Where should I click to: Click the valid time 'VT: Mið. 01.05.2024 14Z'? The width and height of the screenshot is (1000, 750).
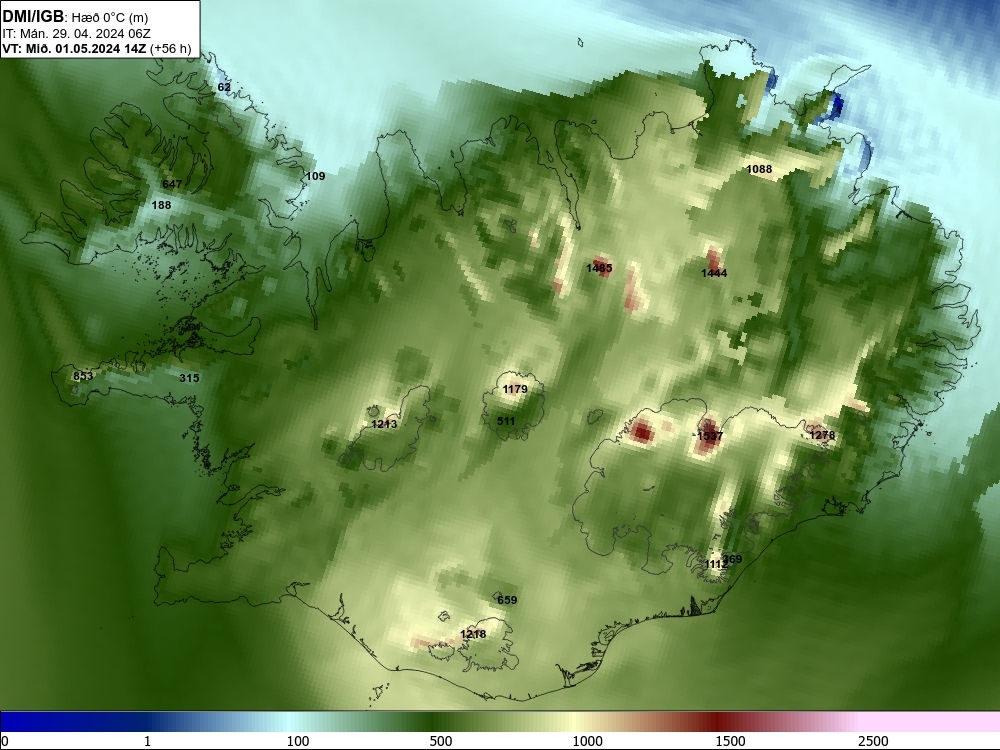coord(74,49)
